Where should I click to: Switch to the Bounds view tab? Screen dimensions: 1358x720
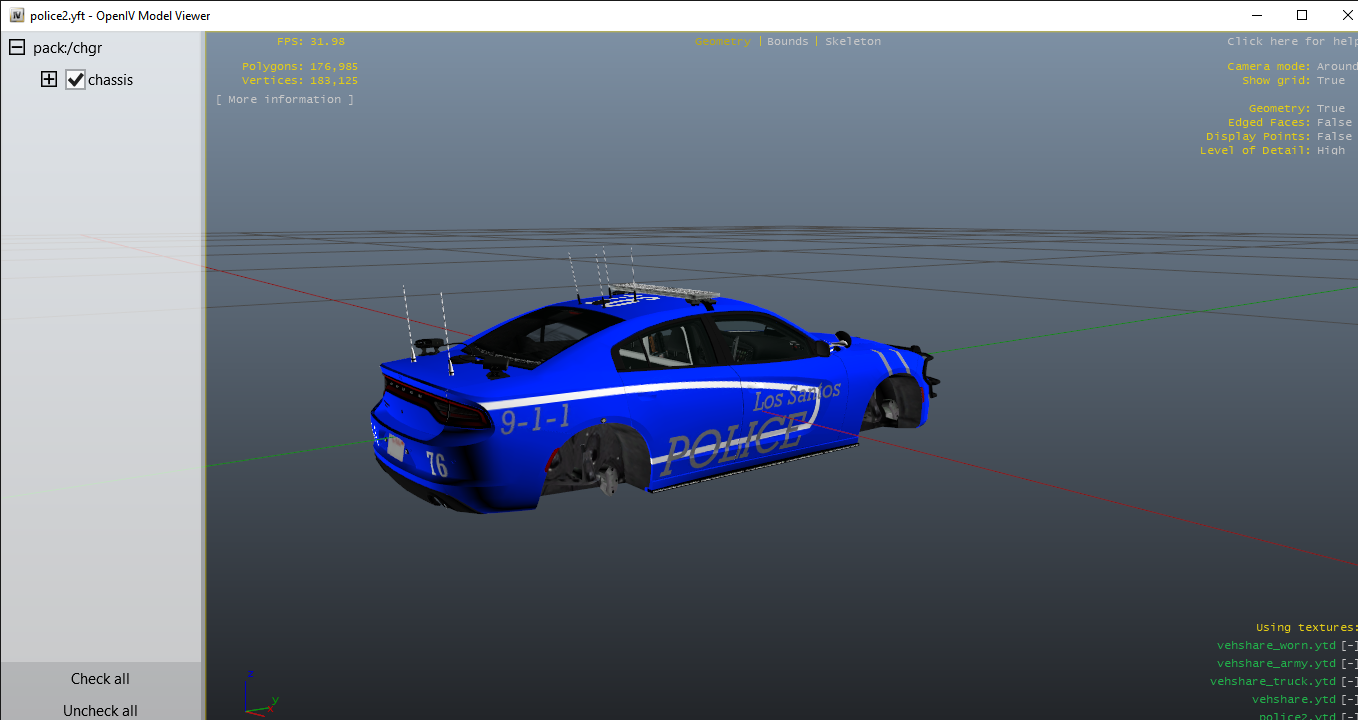787,42
